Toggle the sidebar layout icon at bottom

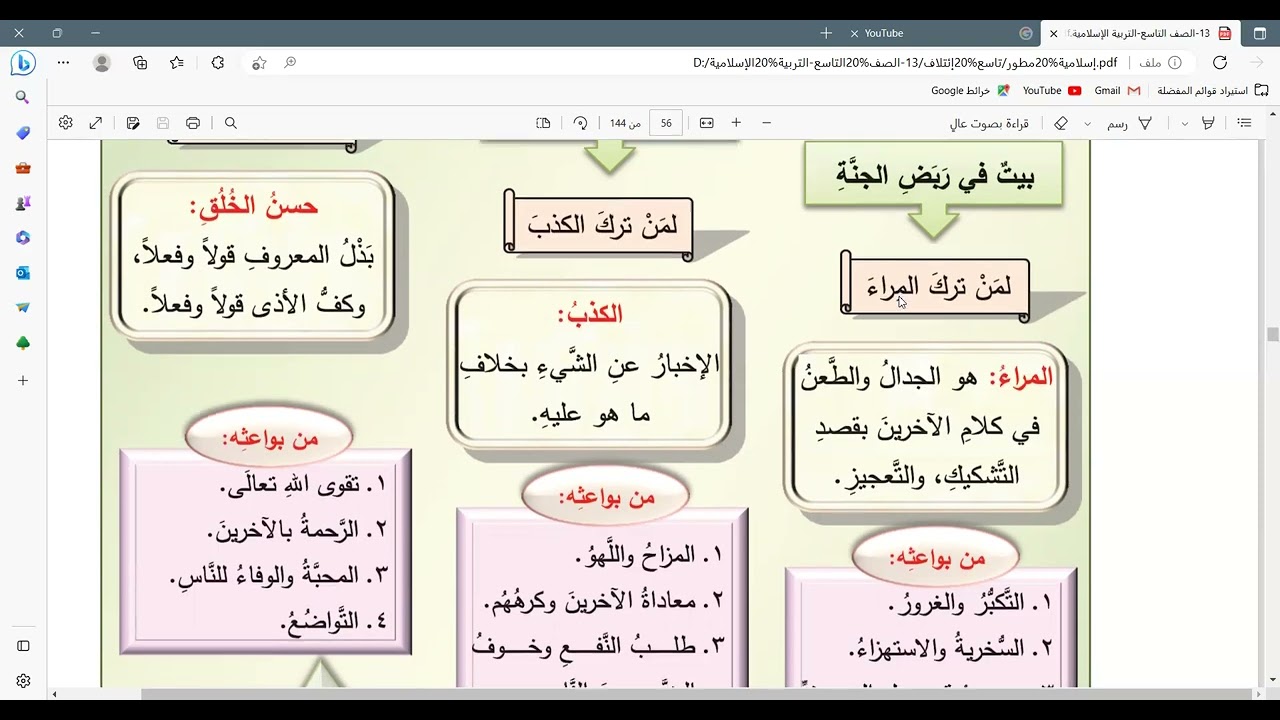coord(23,646)
